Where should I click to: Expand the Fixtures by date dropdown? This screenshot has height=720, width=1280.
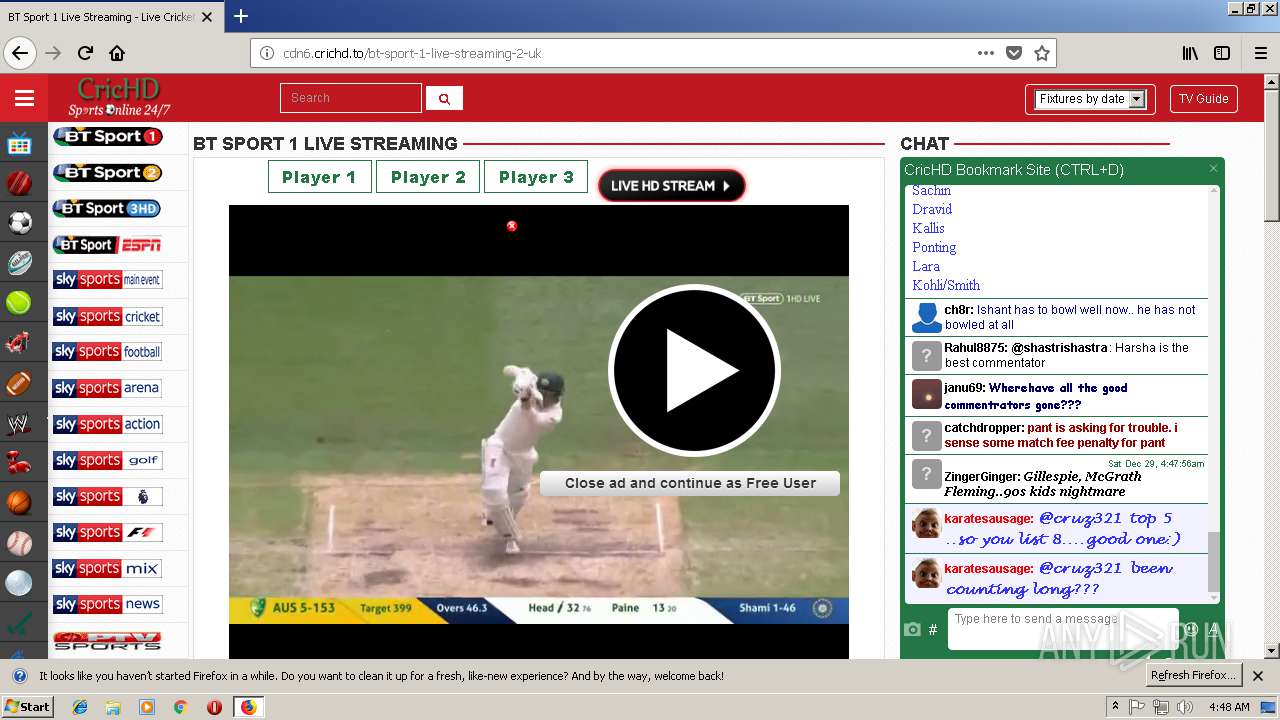coord(1090,99)
